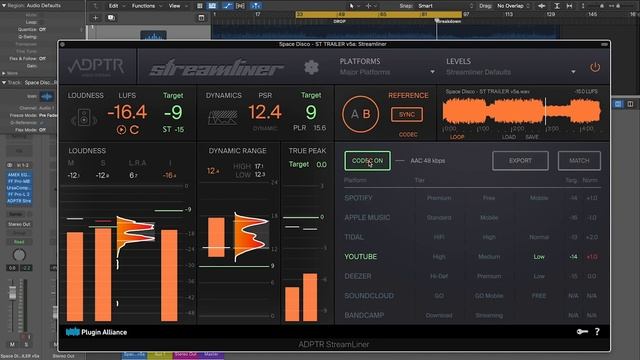The height and width of the screenshot is (360, 640).
Task: Enable the SYNC reference button
Action: (x=407, y=115)
